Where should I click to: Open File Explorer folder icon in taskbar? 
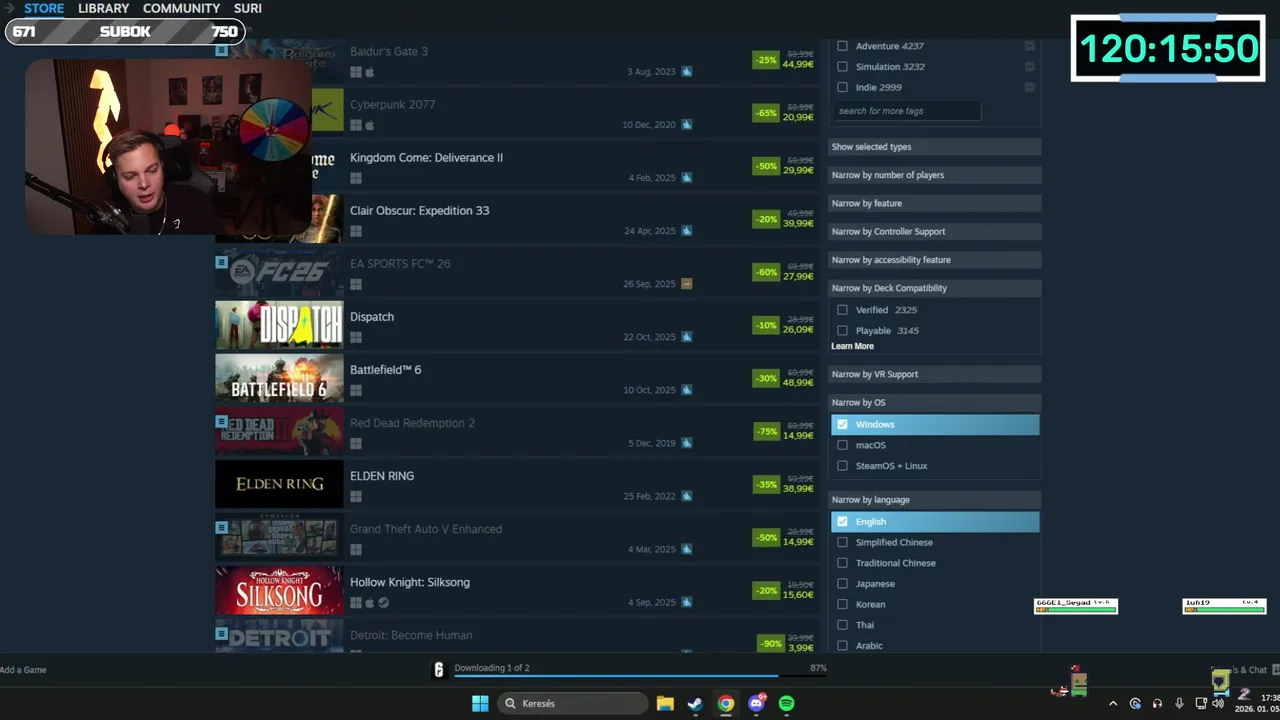tap(665, 704)
